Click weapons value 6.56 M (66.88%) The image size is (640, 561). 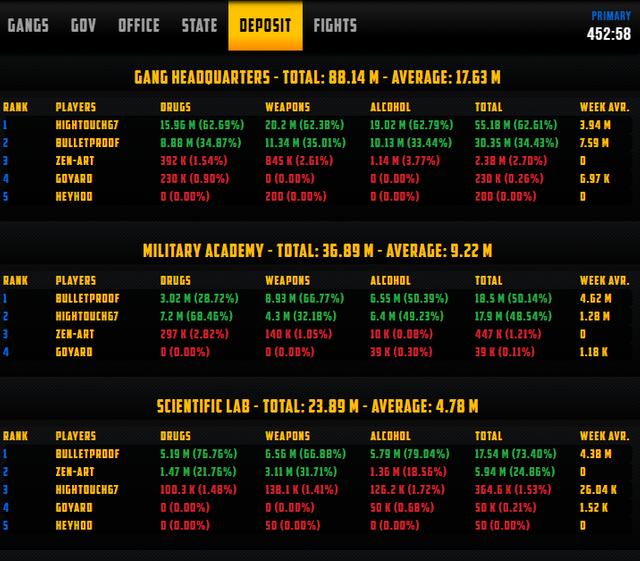click(305, 454)
